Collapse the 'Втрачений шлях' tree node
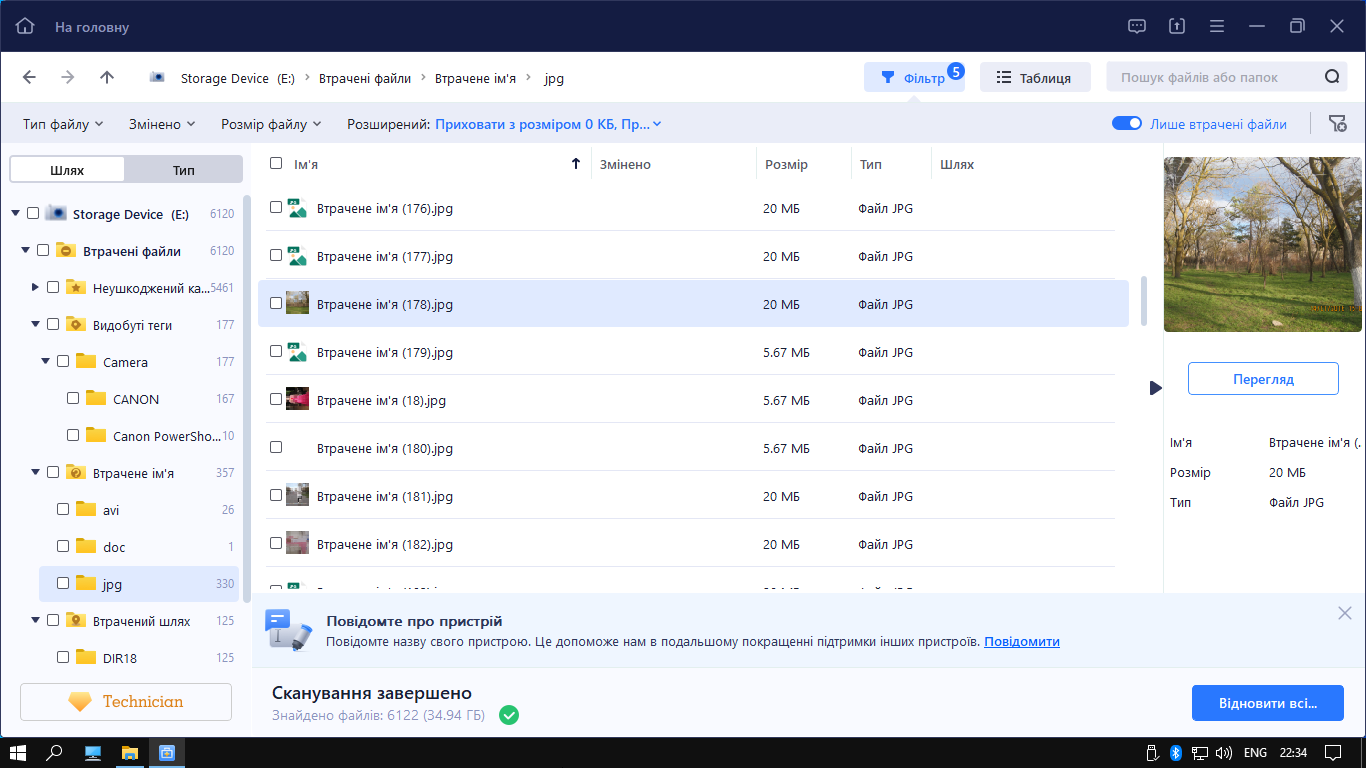The width and height of the screenshot is (1366, 768). click(35, 620)
